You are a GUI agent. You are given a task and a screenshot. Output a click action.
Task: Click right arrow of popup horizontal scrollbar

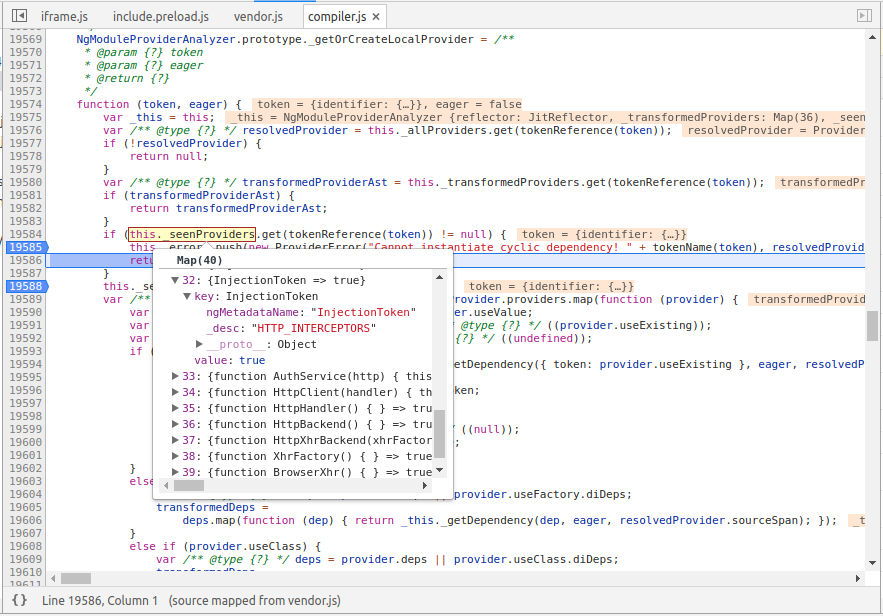click(426, 486)
